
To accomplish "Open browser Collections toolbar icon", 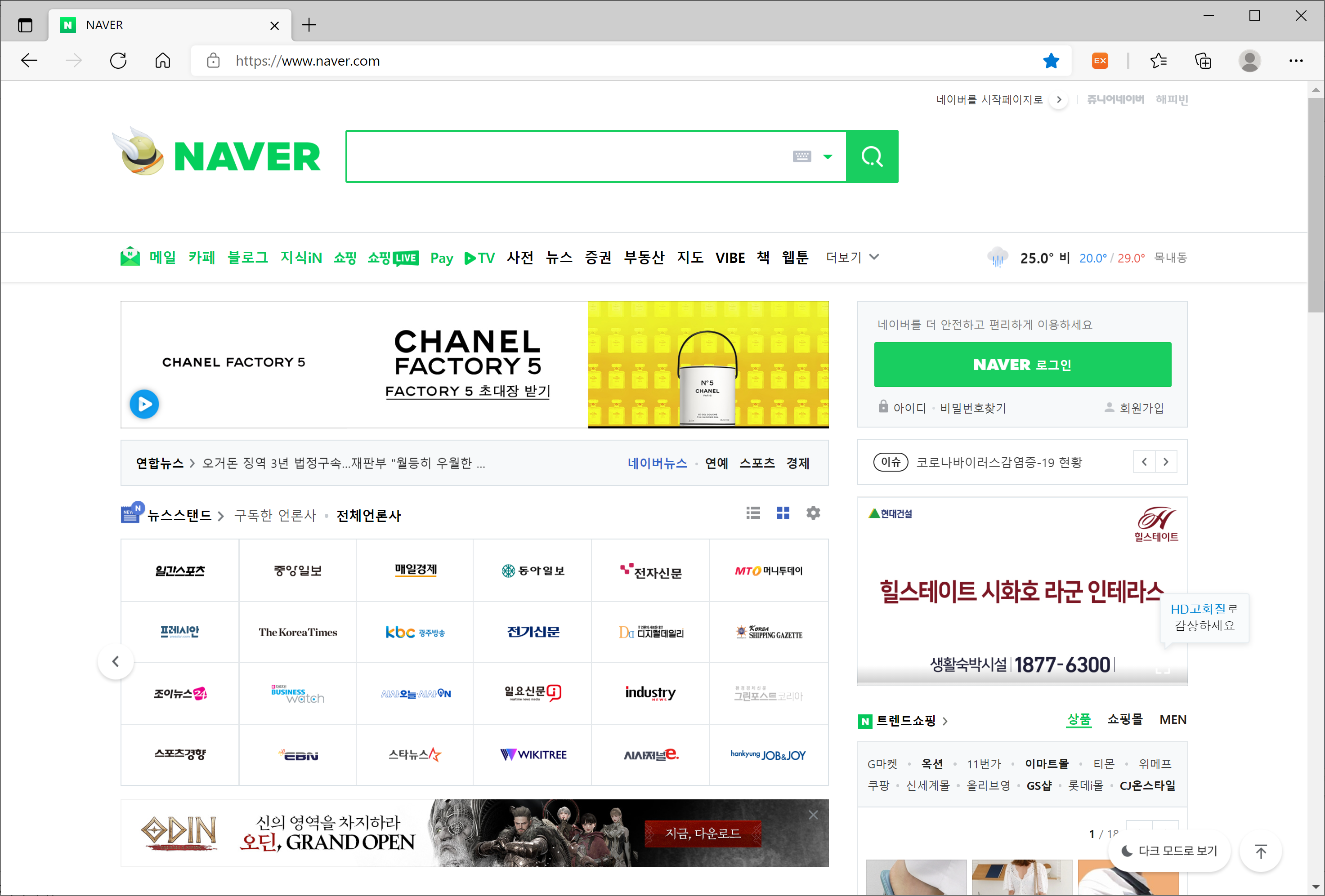I will pos(1203,61).
